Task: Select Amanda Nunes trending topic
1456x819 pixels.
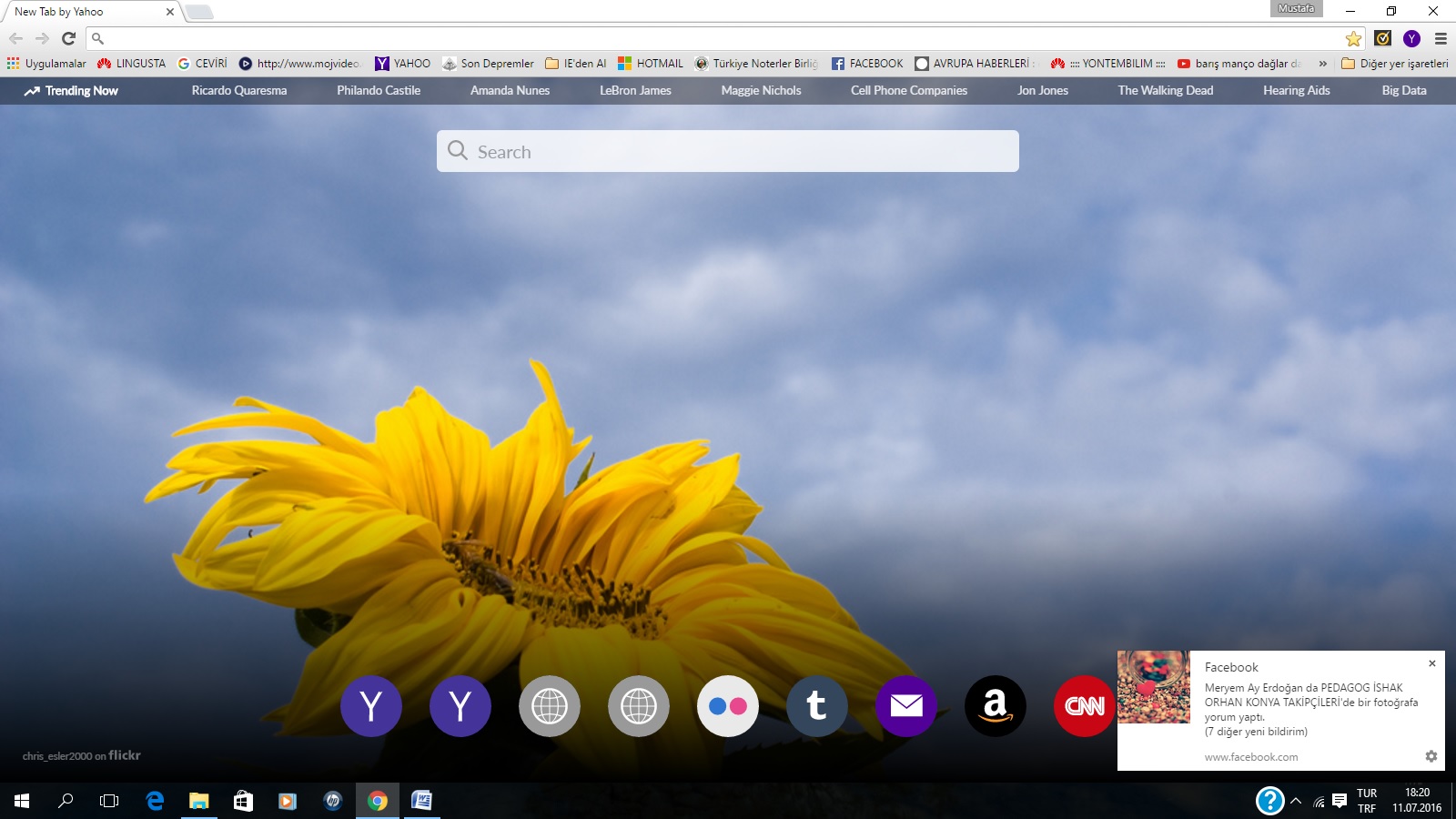Action: click(510, 91)
